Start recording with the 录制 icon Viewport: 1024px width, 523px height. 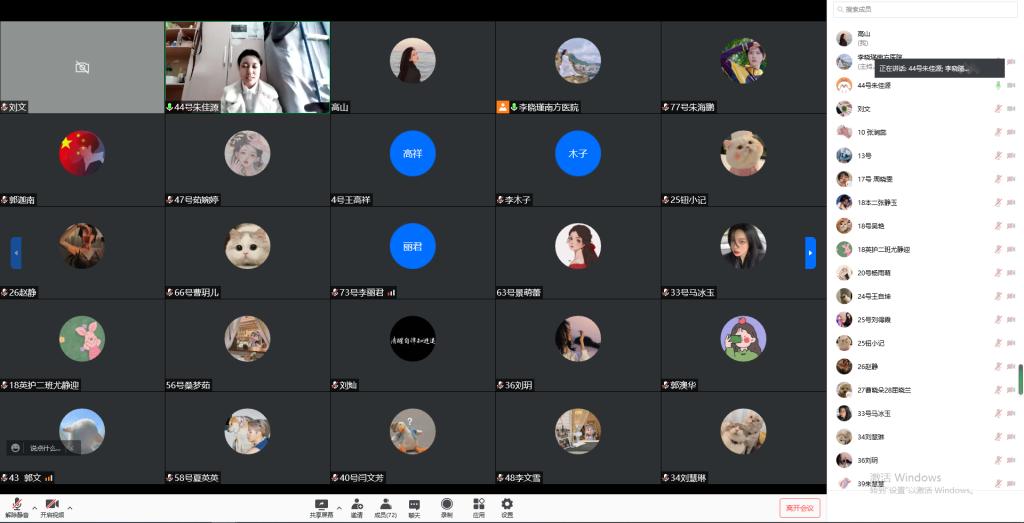click(446, 506)
